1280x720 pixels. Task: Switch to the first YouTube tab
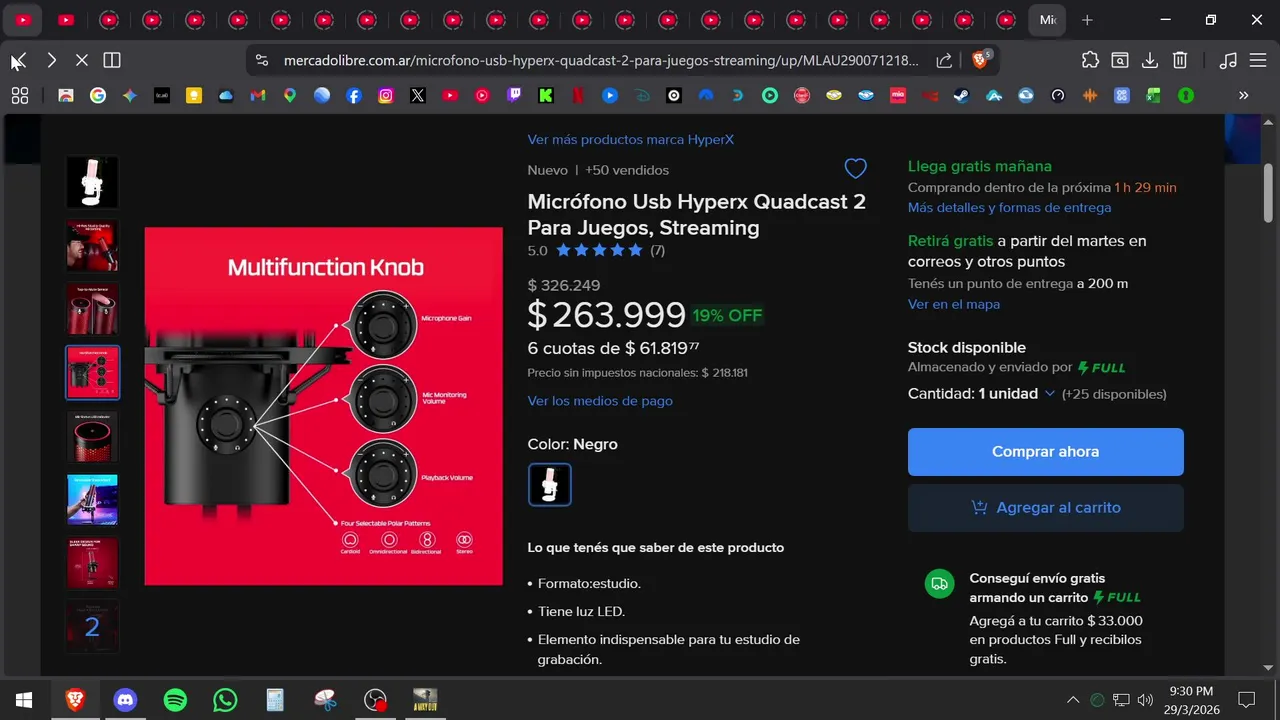pos(23,20)
